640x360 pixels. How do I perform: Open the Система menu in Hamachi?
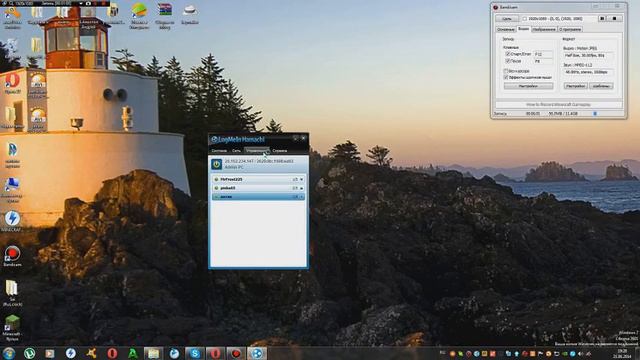[x=219, y=151]
